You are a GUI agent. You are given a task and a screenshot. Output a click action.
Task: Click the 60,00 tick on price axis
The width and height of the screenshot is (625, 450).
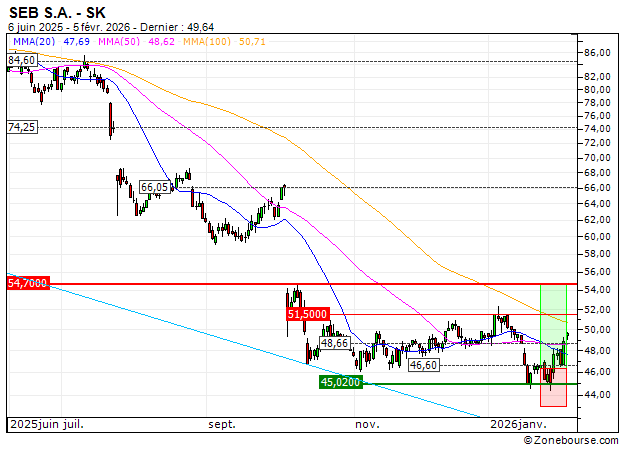pos(598,237)
